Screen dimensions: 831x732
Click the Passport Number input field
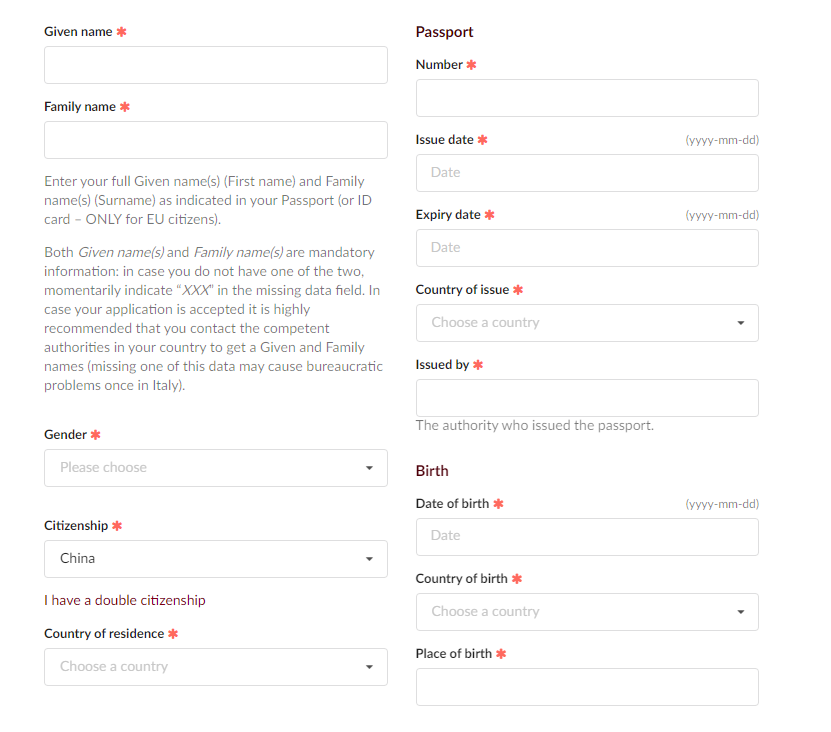pos(587,98)
